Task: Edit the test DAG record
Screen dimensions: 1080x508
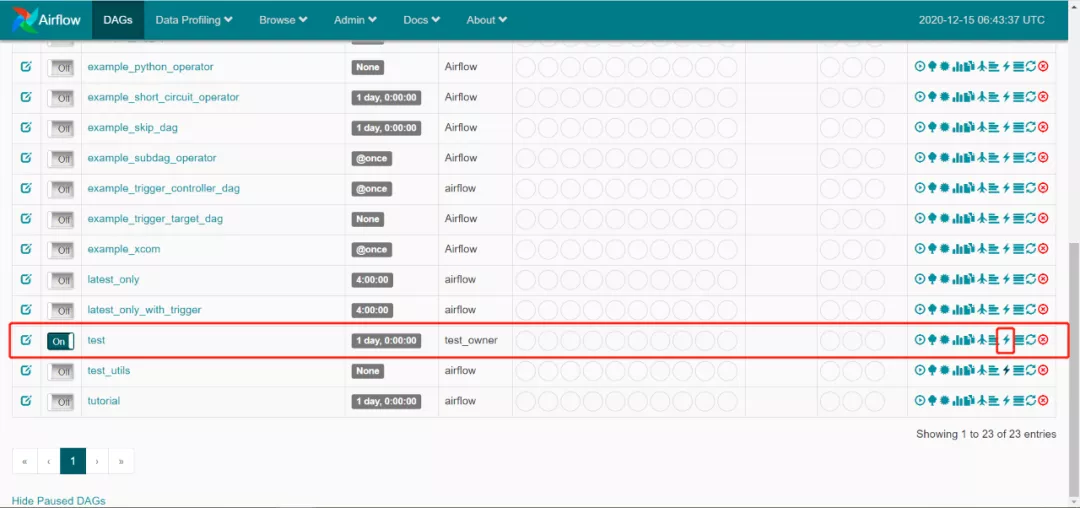Action: click(x=26, y=339)
